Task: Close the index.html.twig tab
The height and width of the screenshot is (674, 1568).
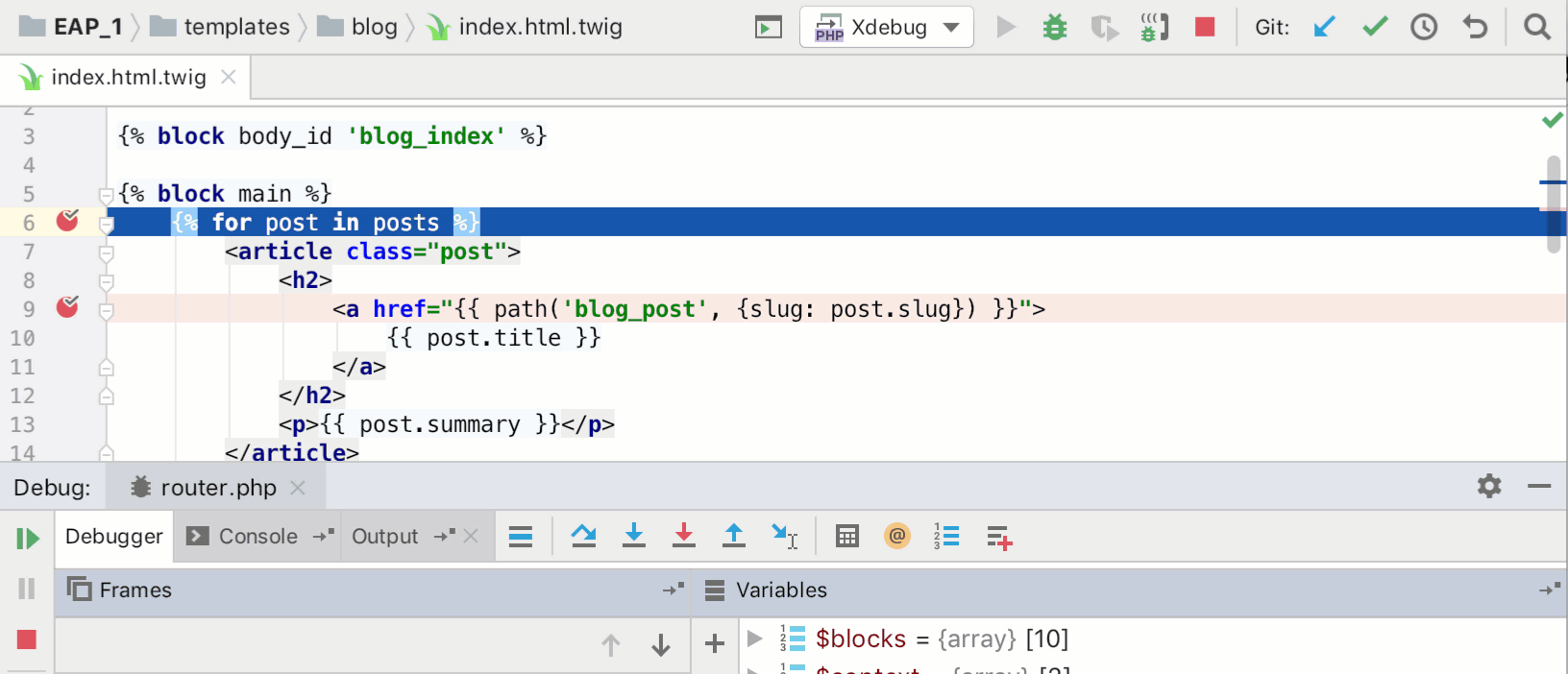Action: coord(229,77)
